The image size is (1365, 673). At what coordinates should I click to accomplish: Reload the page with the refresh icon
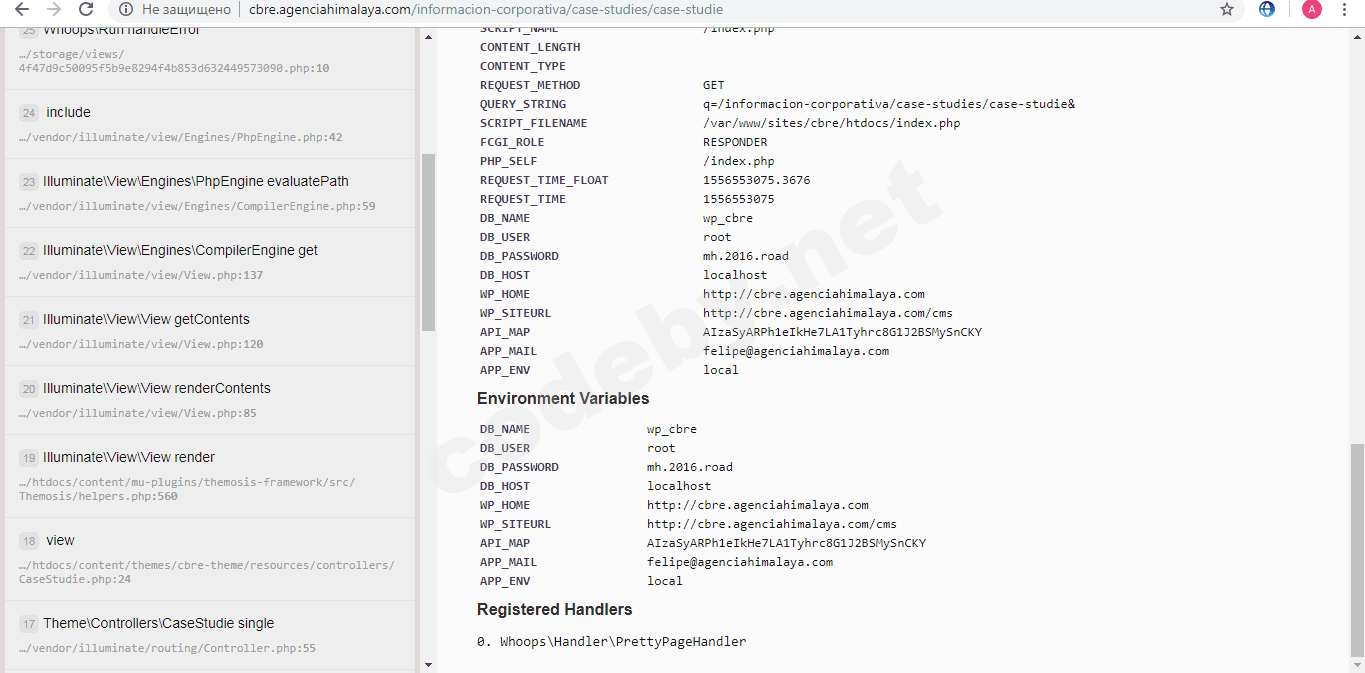point(86,9)
